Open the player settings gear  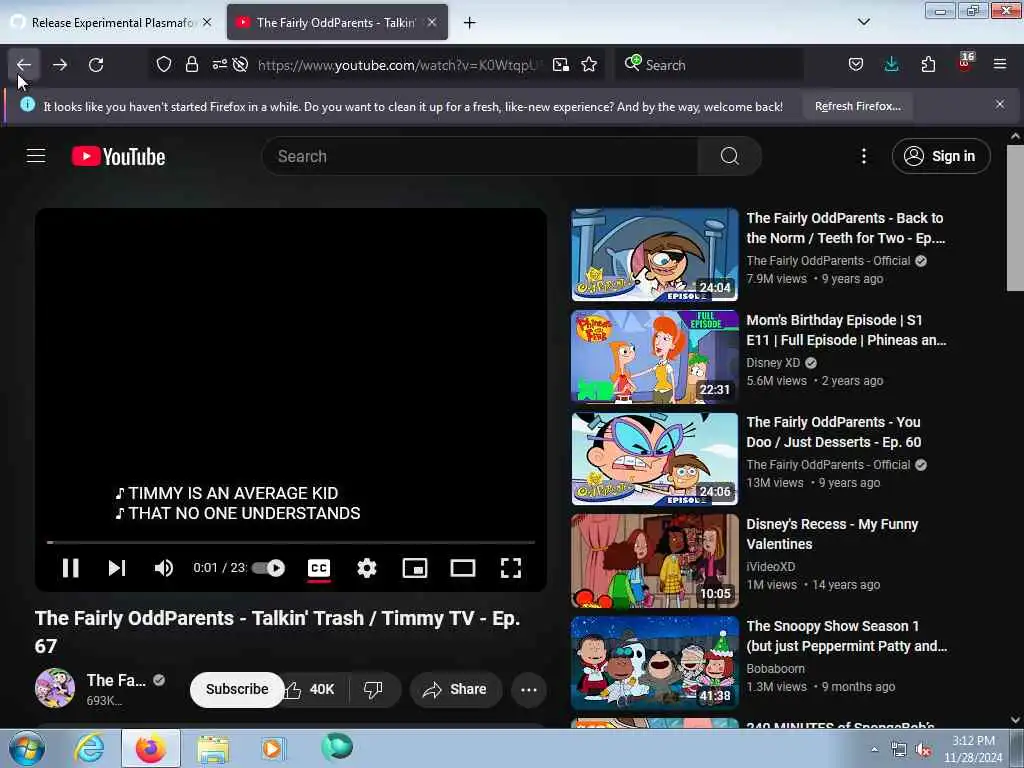pyautogui.click(x=366, y=568)
